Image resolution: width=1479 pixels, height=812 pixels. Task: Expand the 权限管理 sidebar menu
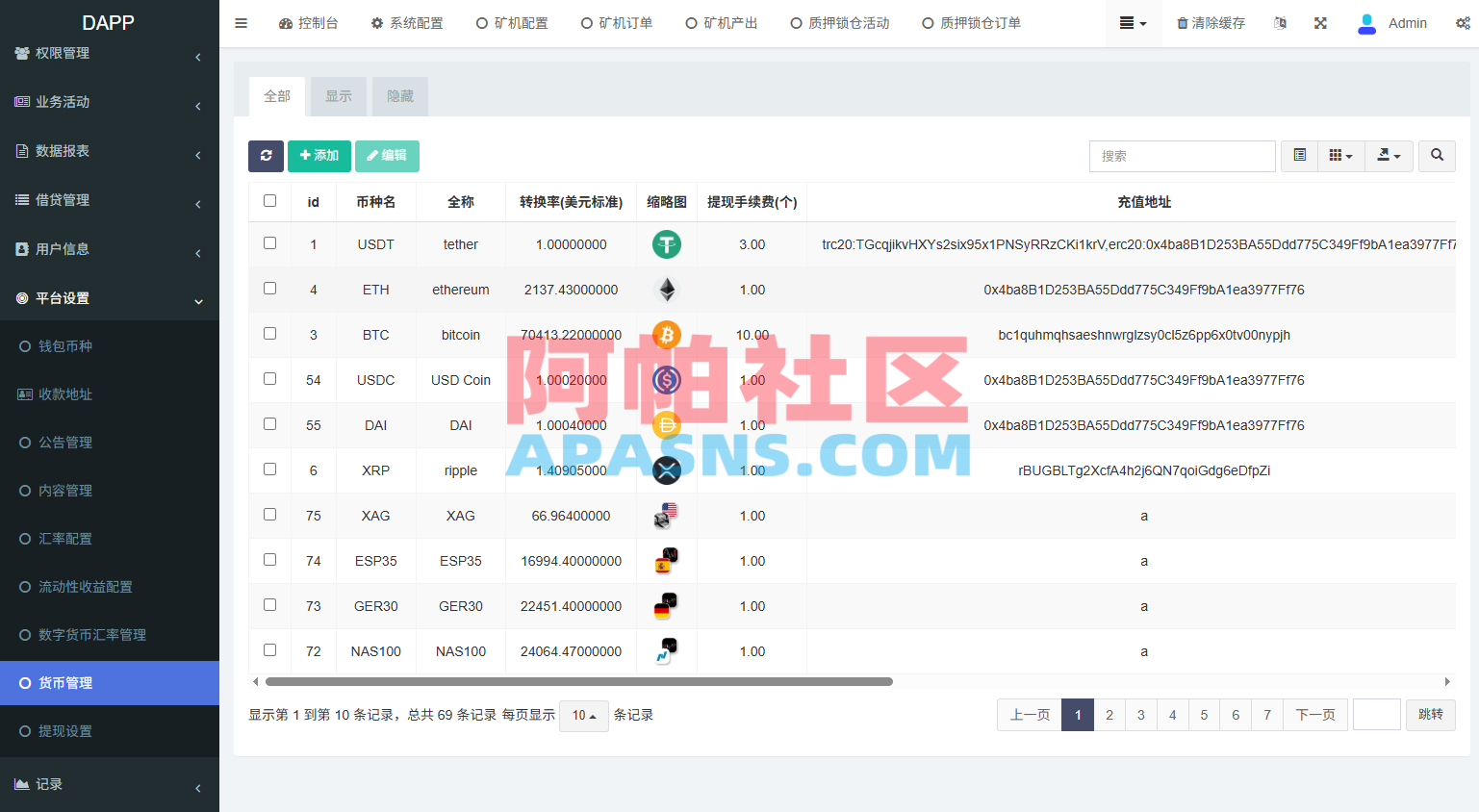(x=110, y=54)
